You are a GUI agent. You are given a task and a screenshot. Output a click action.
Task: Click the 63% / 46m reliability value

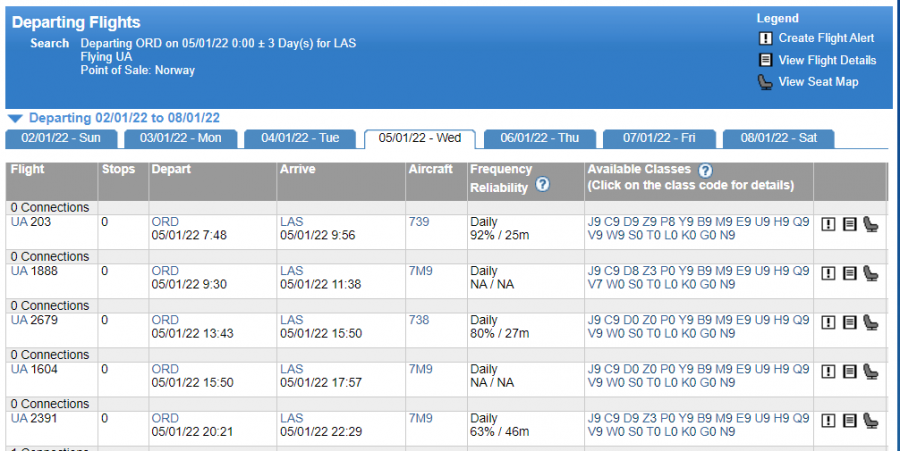pyautogui.click(x=499, y=431)
